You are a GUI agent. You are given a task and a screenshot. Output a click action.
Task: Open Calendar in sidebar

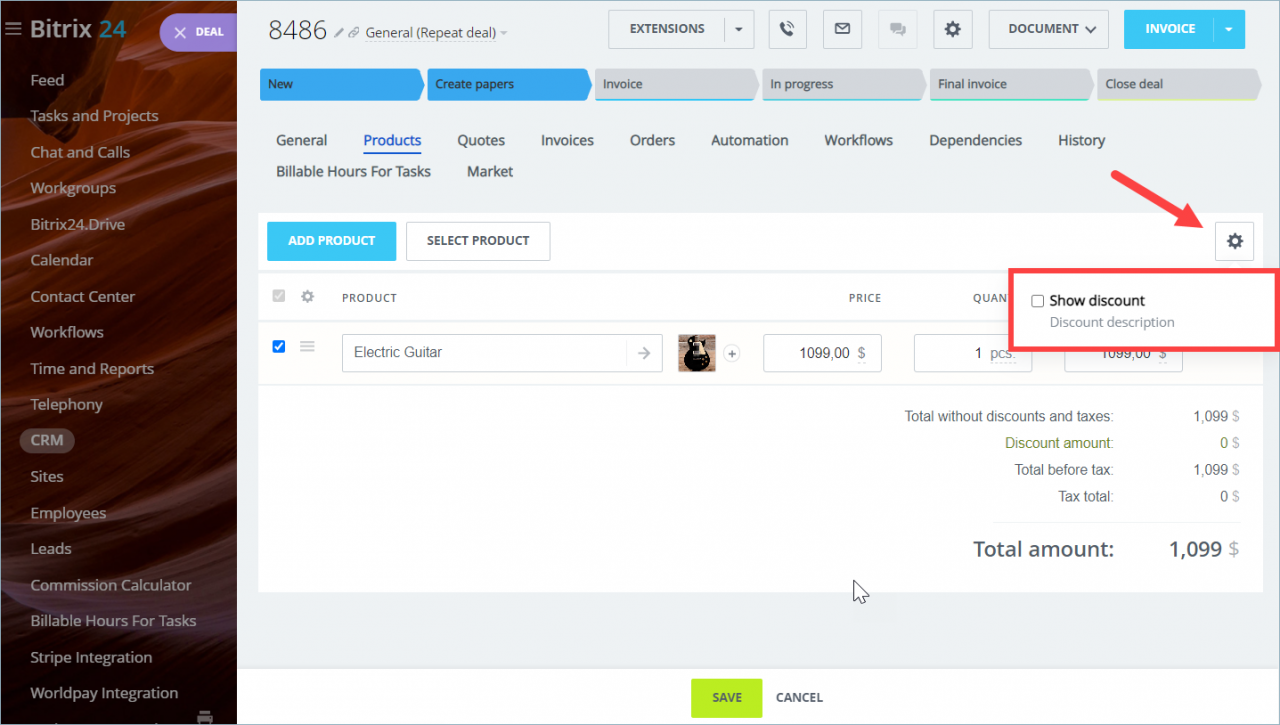tap(62, 260)
